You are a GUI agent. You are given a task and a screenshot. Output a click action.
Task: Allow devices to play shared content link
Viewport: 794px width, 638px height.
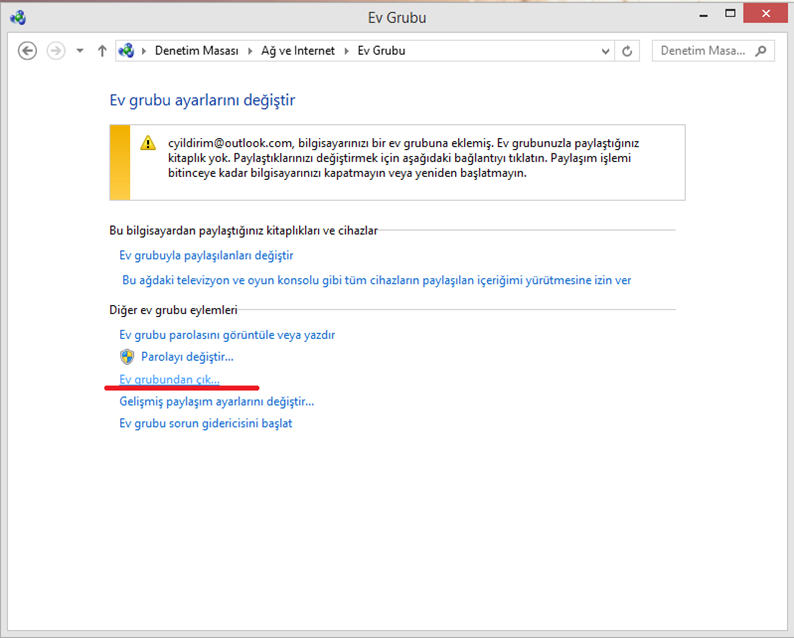pyautogui.click(x=377, y=280)
